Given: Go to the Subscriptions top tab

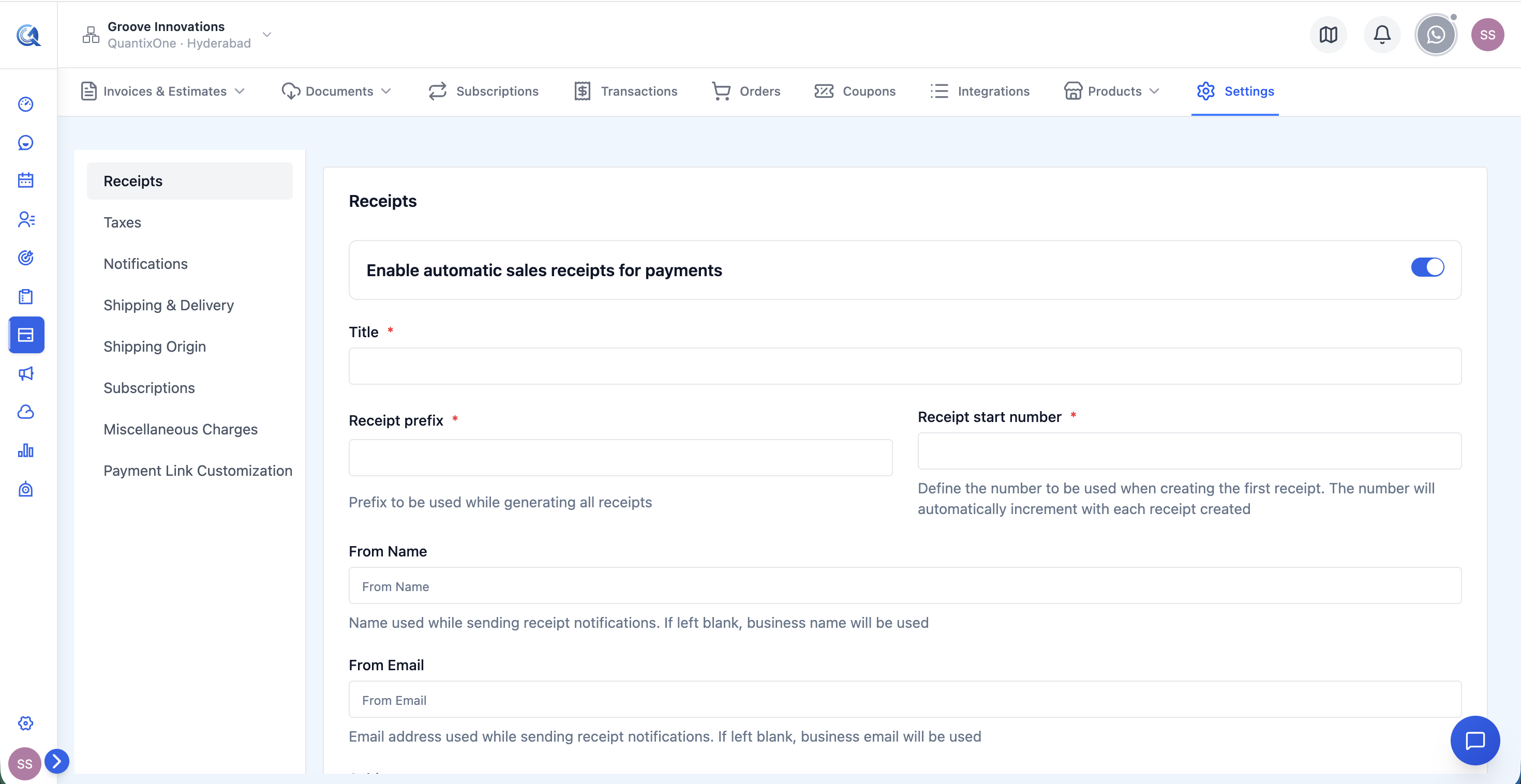Looking at the screenshot, I should pos(483,91).
